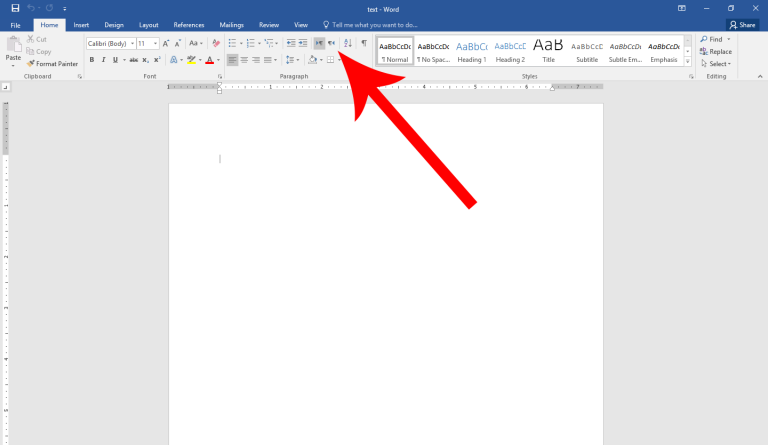The height and width of the screenshot is (445, 768).
Task: Expand the Styles gallery more arrow
Action: click(688, 62)
